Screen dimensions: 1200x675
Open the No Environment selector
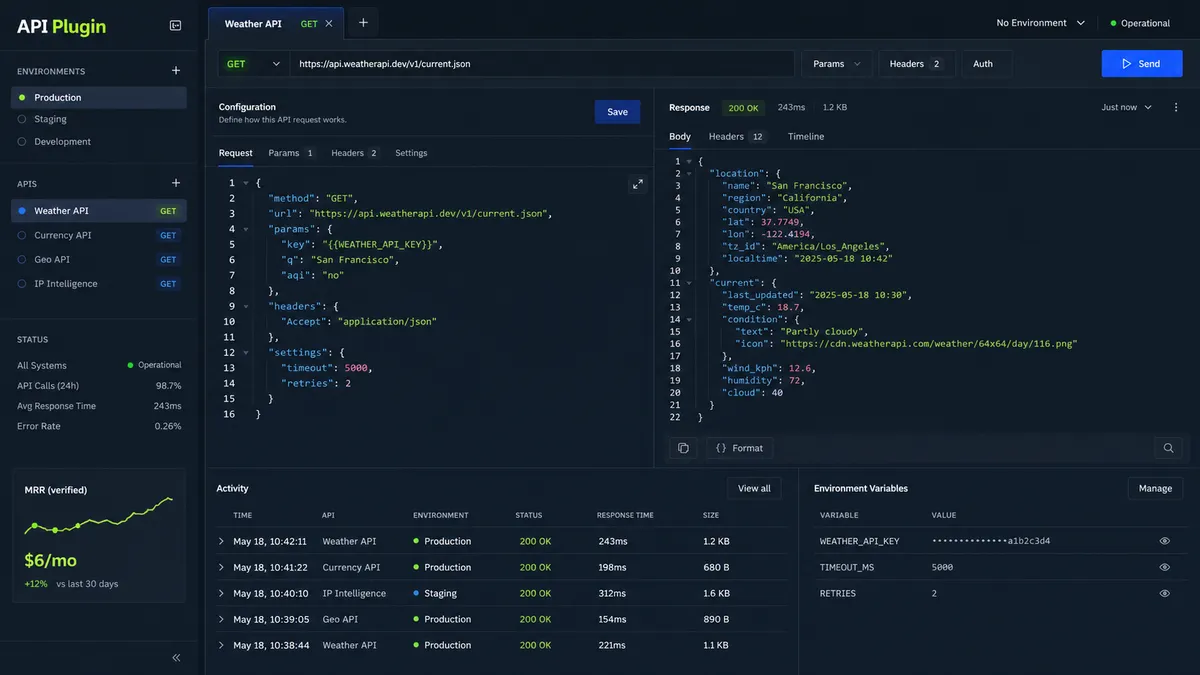1041,23
